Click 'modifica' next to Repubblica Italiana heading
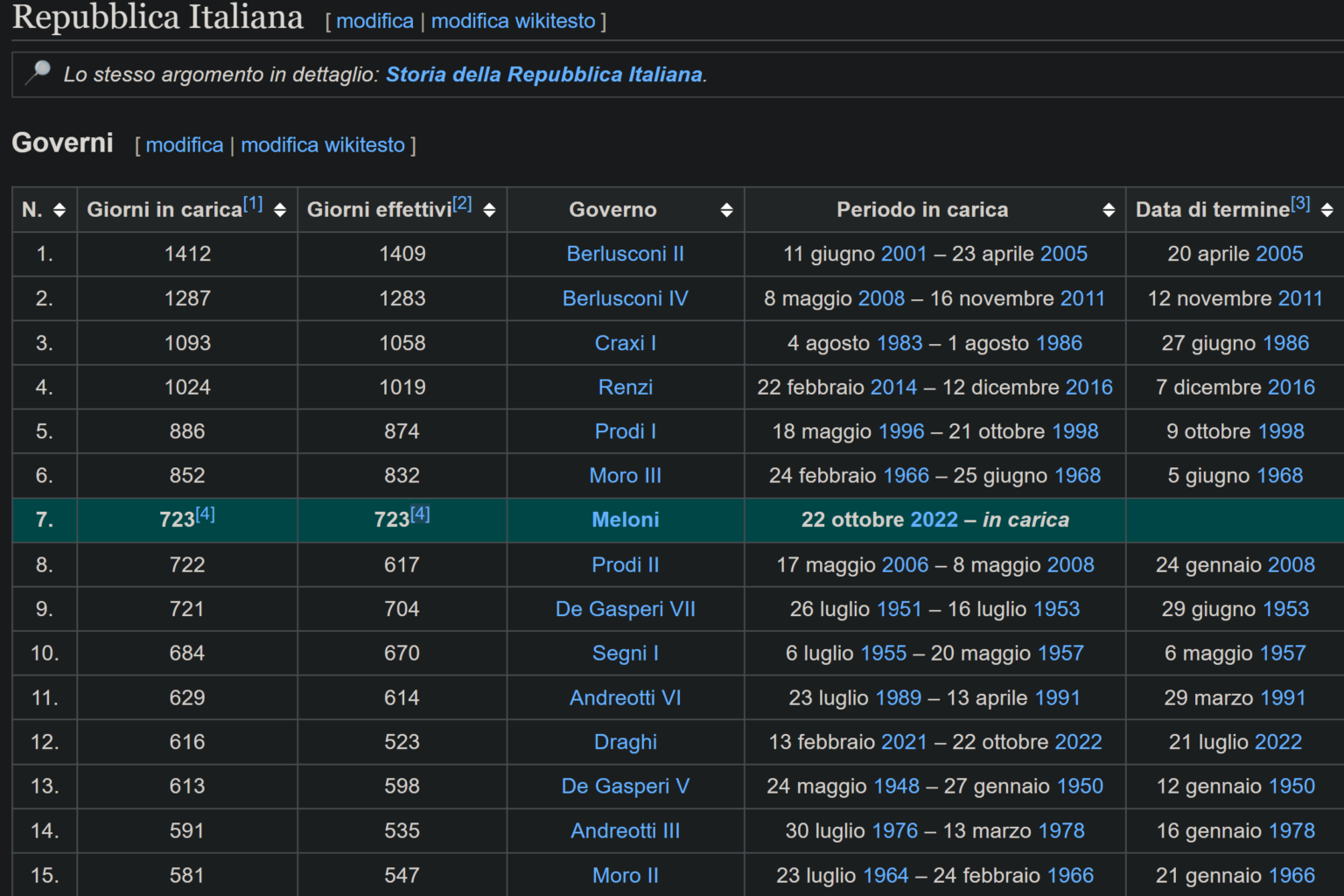1344x896 pixels. click(374, 21)
